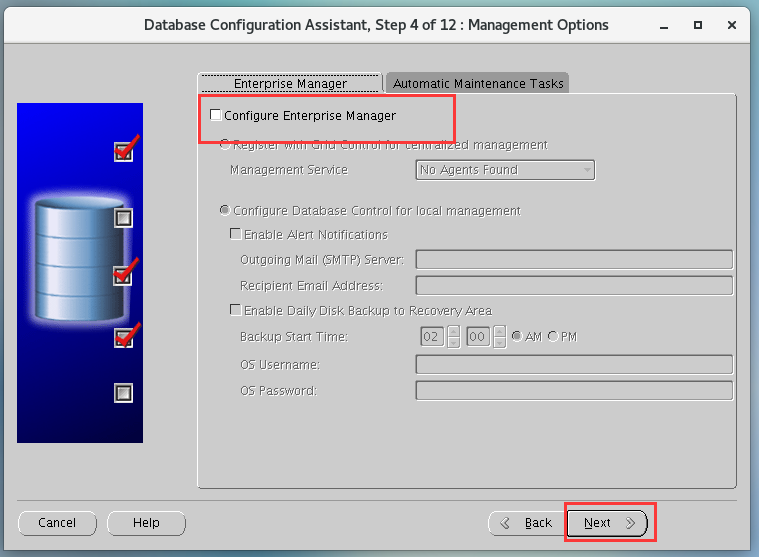This screenshot has width=759, height=557.
Task: Close the Database Configuration Assistant window
Action: (732, 25)
